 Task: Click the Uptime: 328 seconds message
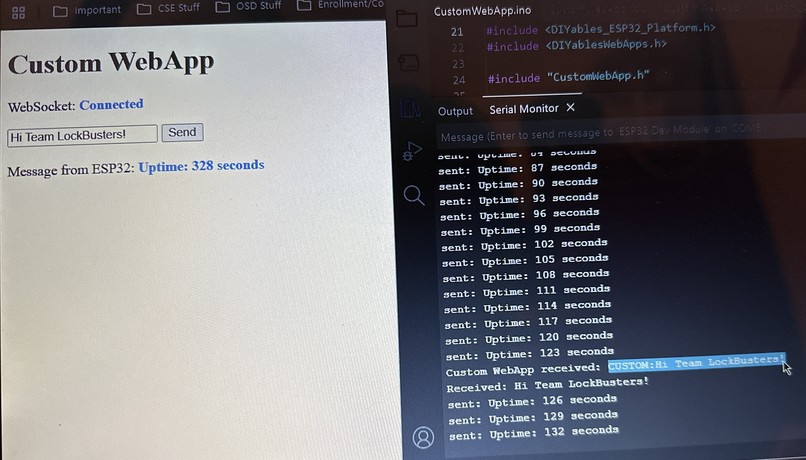click(x=202, y=166)
